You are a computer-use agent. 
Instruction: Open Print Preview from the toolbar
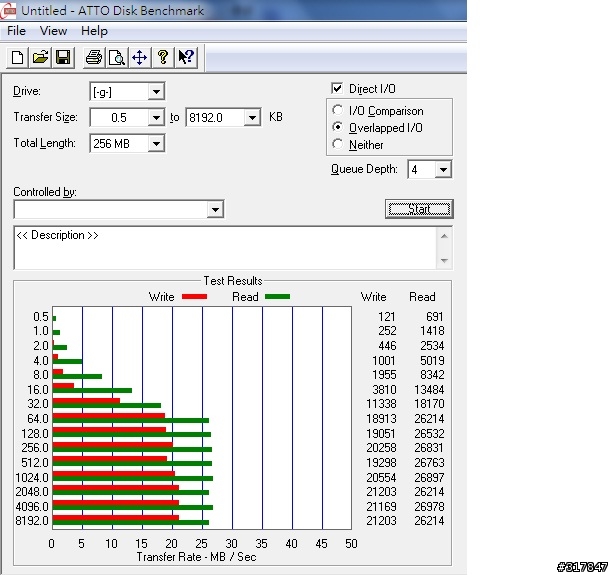coord(117,58)
